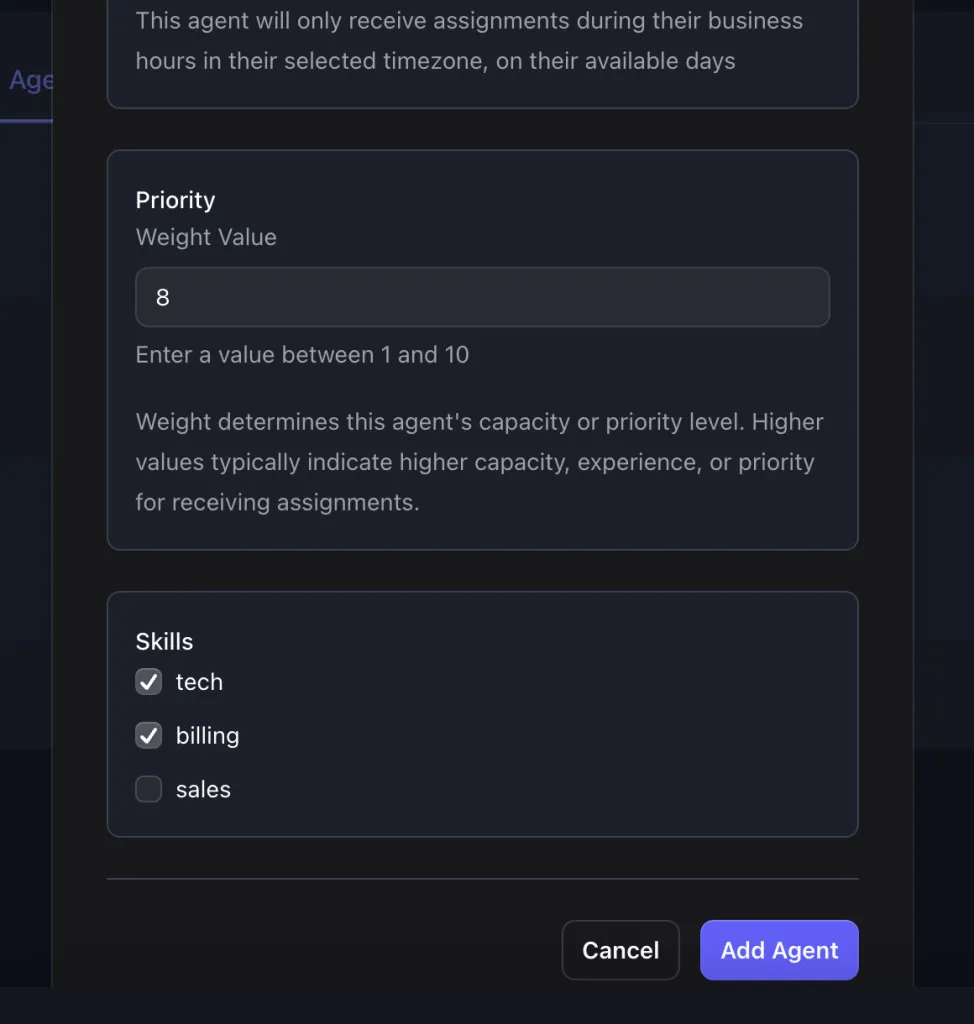Click the Priority section heading

pyautogui.click(x=175, y=200)
